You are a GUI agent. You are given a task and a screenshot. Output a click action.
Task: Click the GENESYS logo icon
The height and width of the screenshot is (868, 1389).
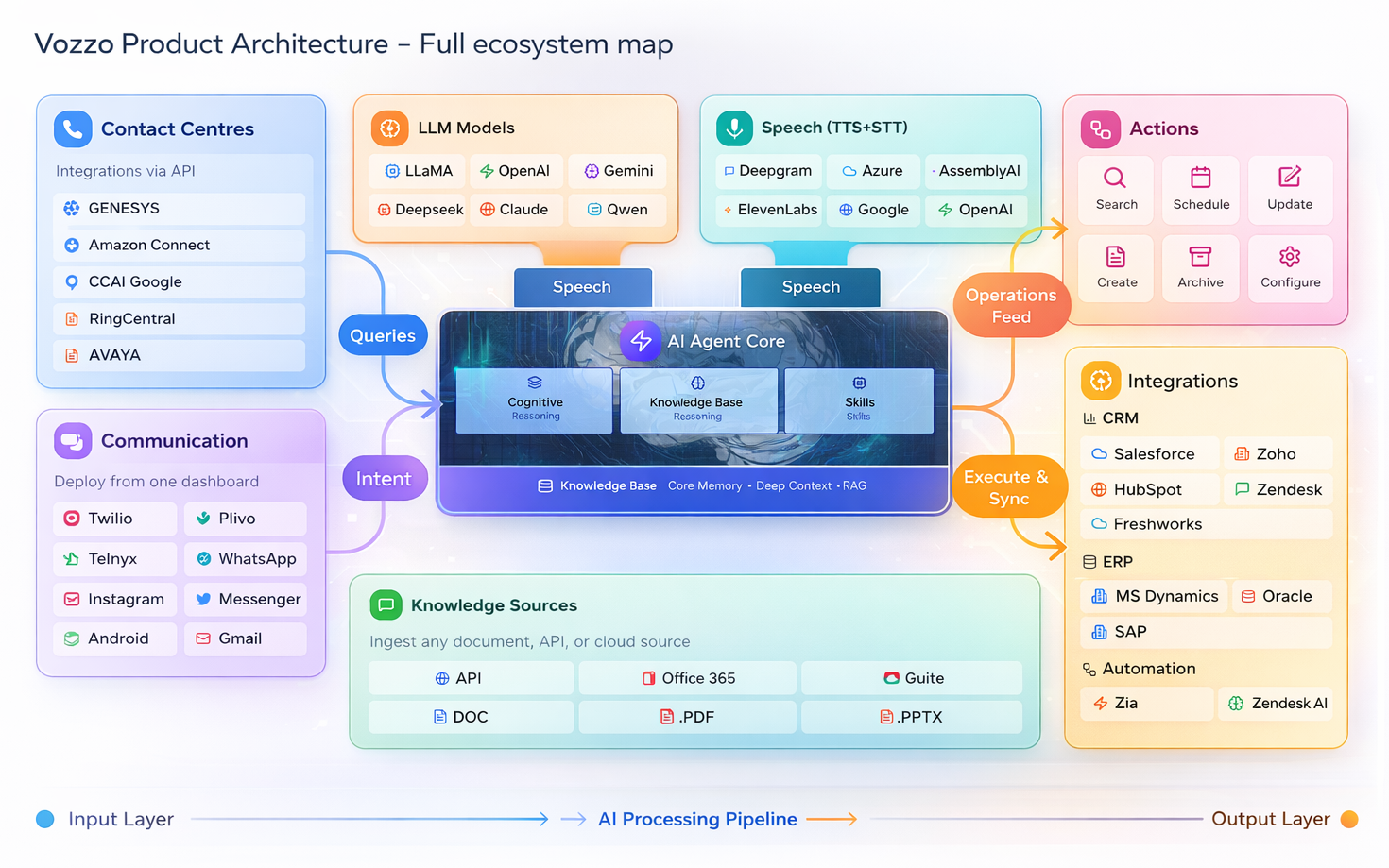(x=72, y=209)
